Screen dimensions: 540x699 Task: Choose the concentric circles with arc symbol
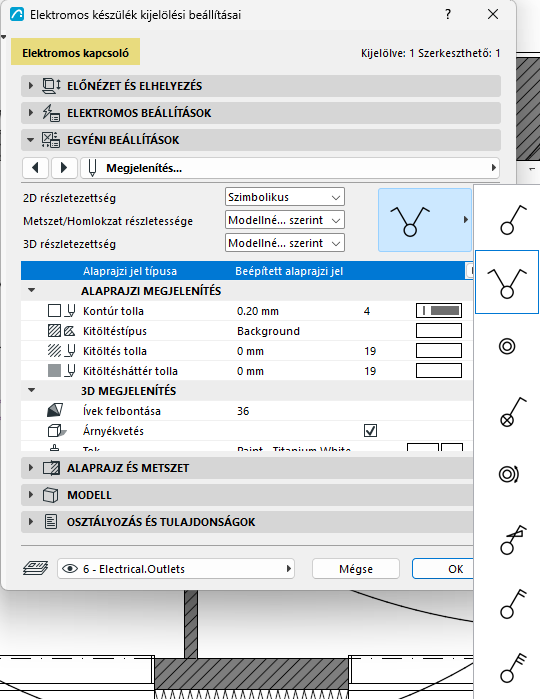pyautogui.click(x=508, y=473)
